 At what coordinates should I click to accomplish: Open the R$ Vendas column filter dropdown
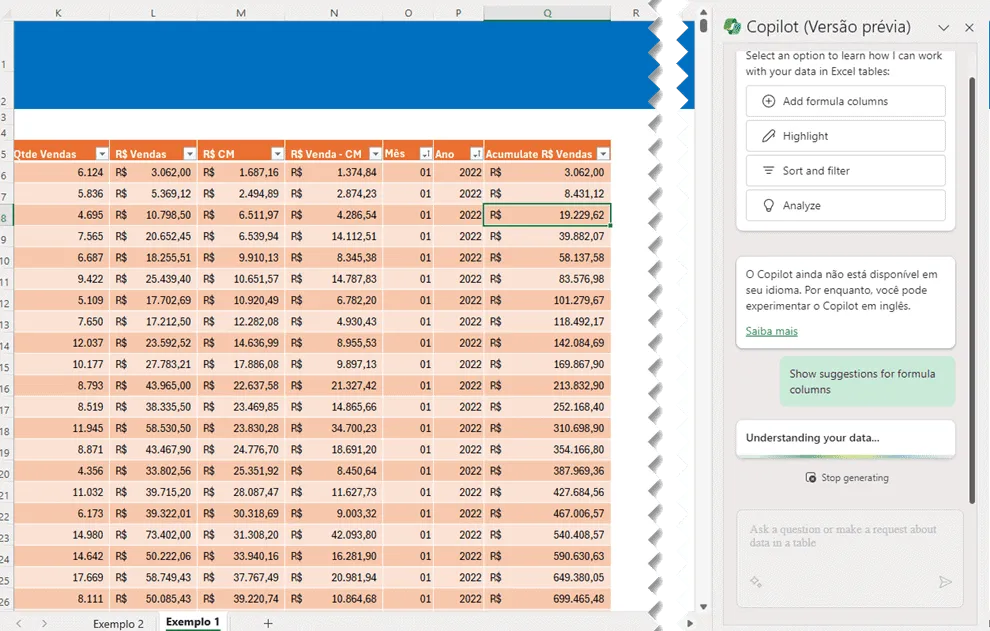click(189, 153)
